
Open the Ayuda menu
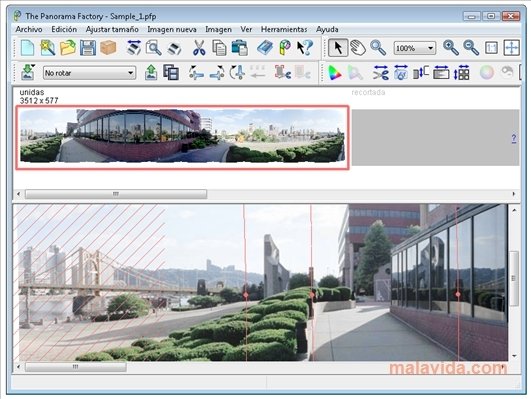click(x=327, y=29)
